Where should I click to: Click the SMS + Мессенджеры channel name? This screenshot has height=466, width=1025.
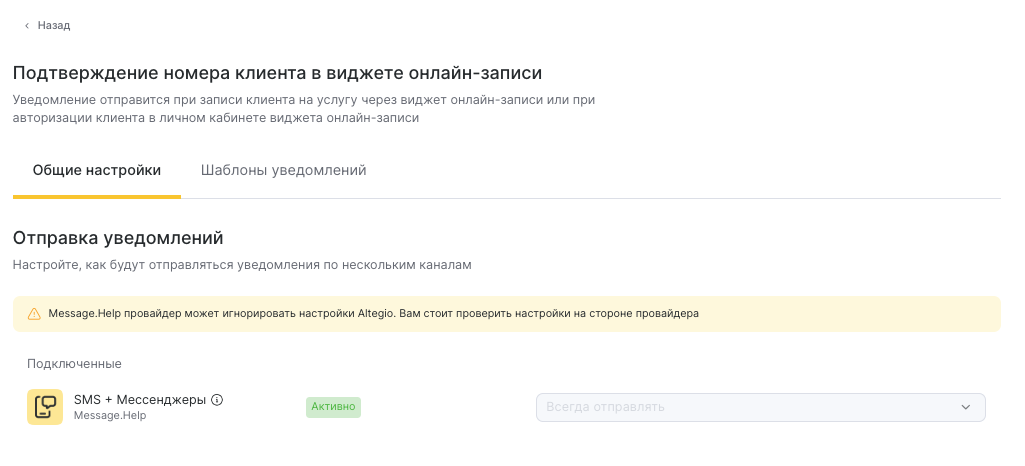[x=140, y=400]
